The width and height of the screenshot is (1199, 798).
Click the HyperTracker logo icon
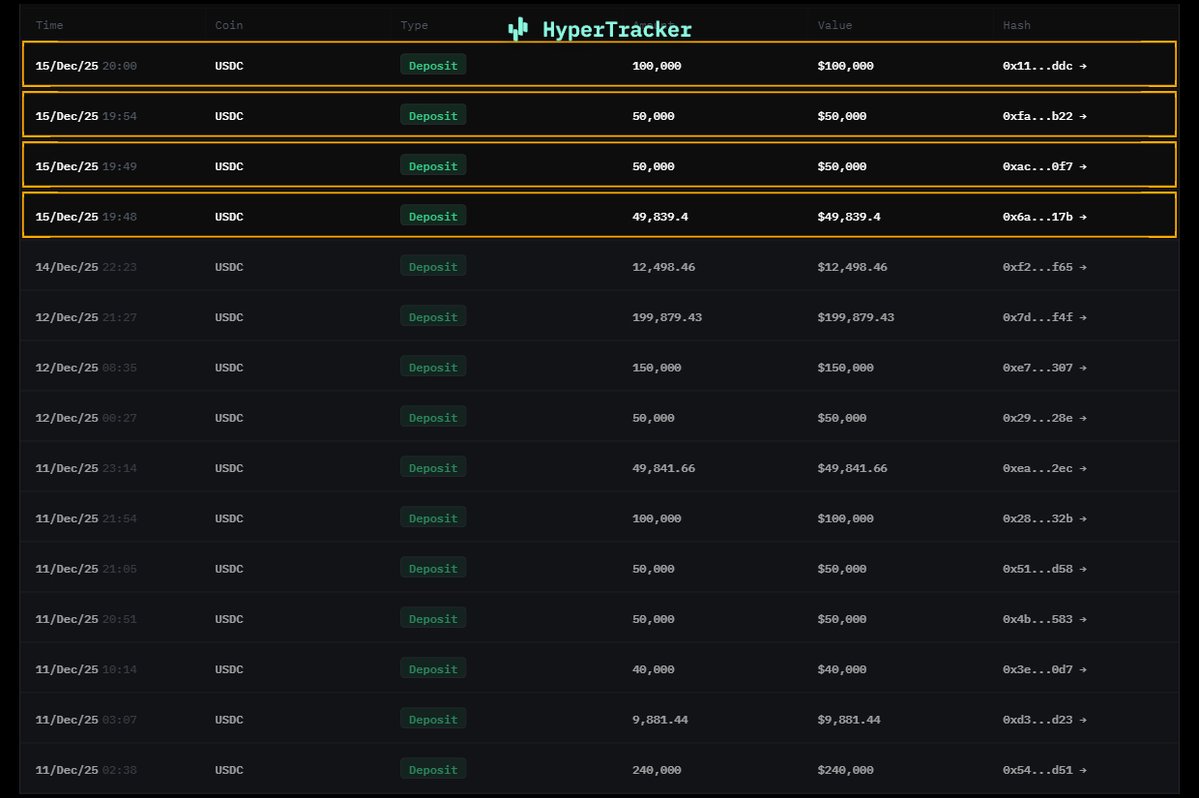[517, 30]
